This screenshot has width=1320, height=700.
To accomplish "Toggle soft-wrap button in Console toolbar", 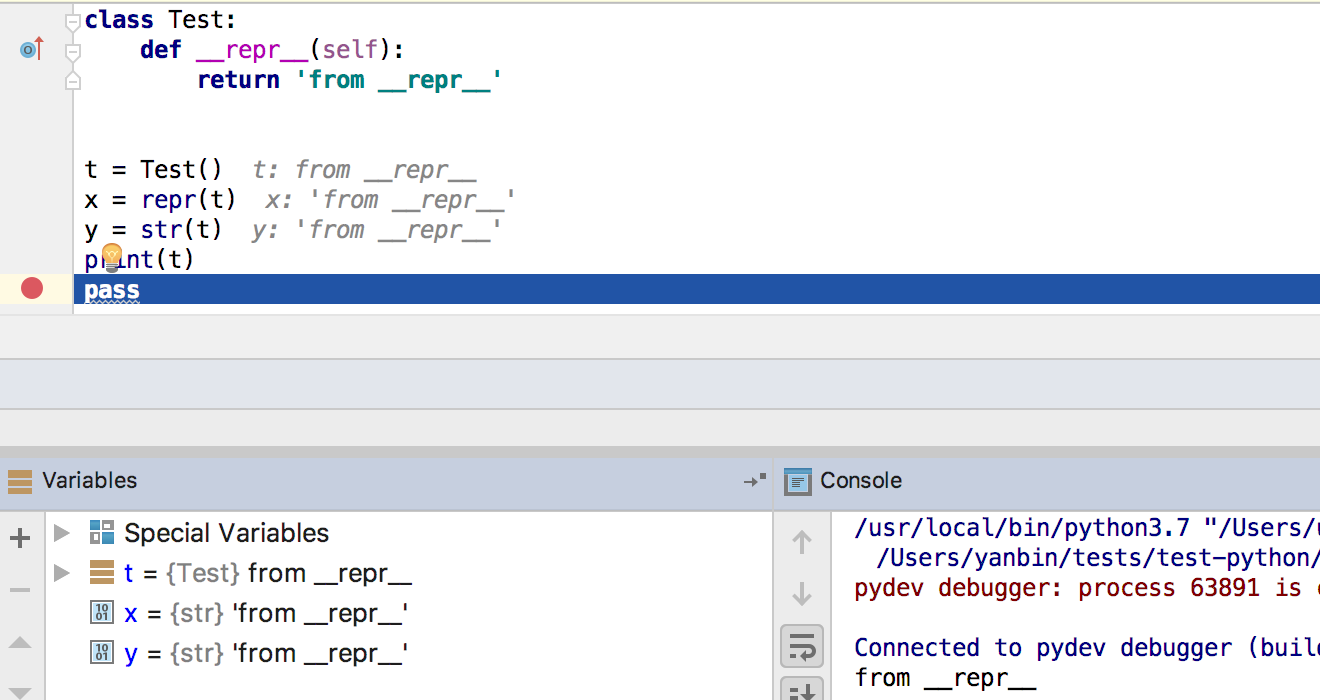I will click(x=801, y=647).
